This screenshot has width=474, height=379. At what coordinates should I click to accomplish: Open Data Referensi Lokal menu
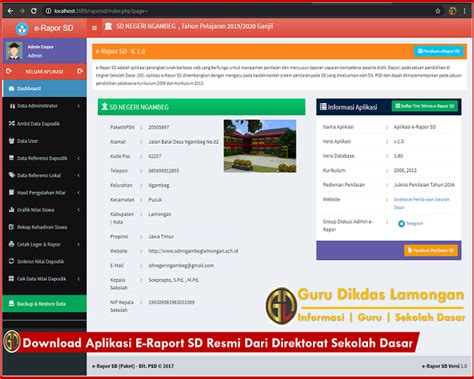[44, 175]
